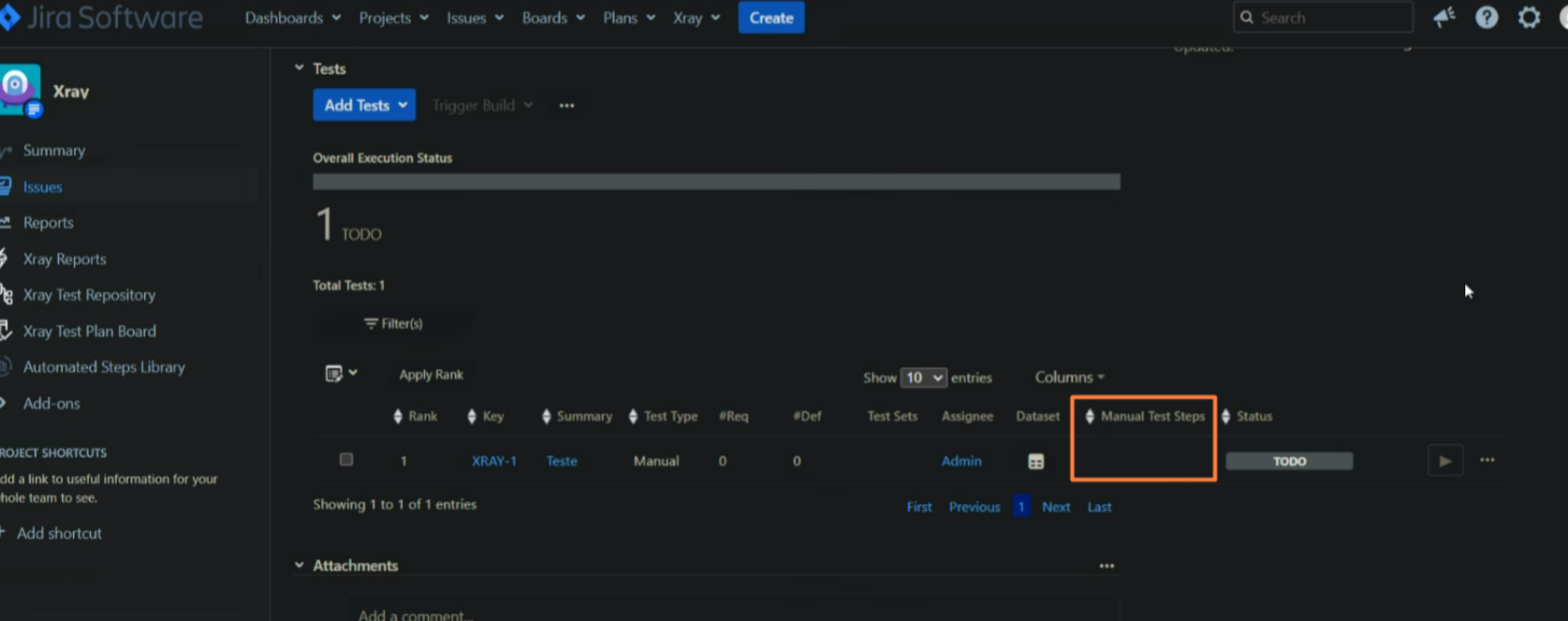This screenshot has height=621, width=1568.
Task: Open the Attachments section ellipsis menu
Action: click(1106, 566)
